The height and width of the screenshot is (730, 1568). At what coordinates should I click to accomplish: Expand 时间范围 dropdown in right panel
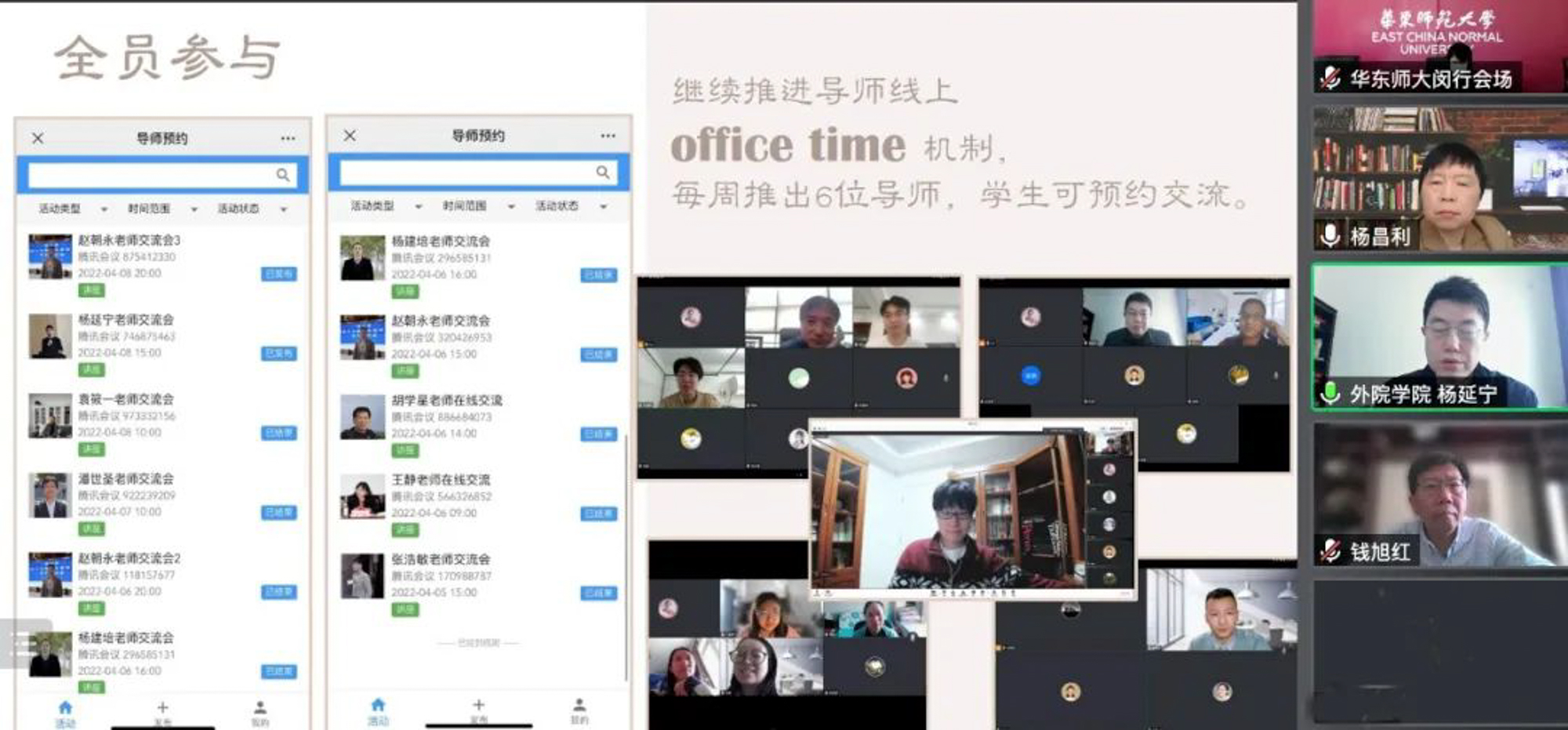coord(478,206)
